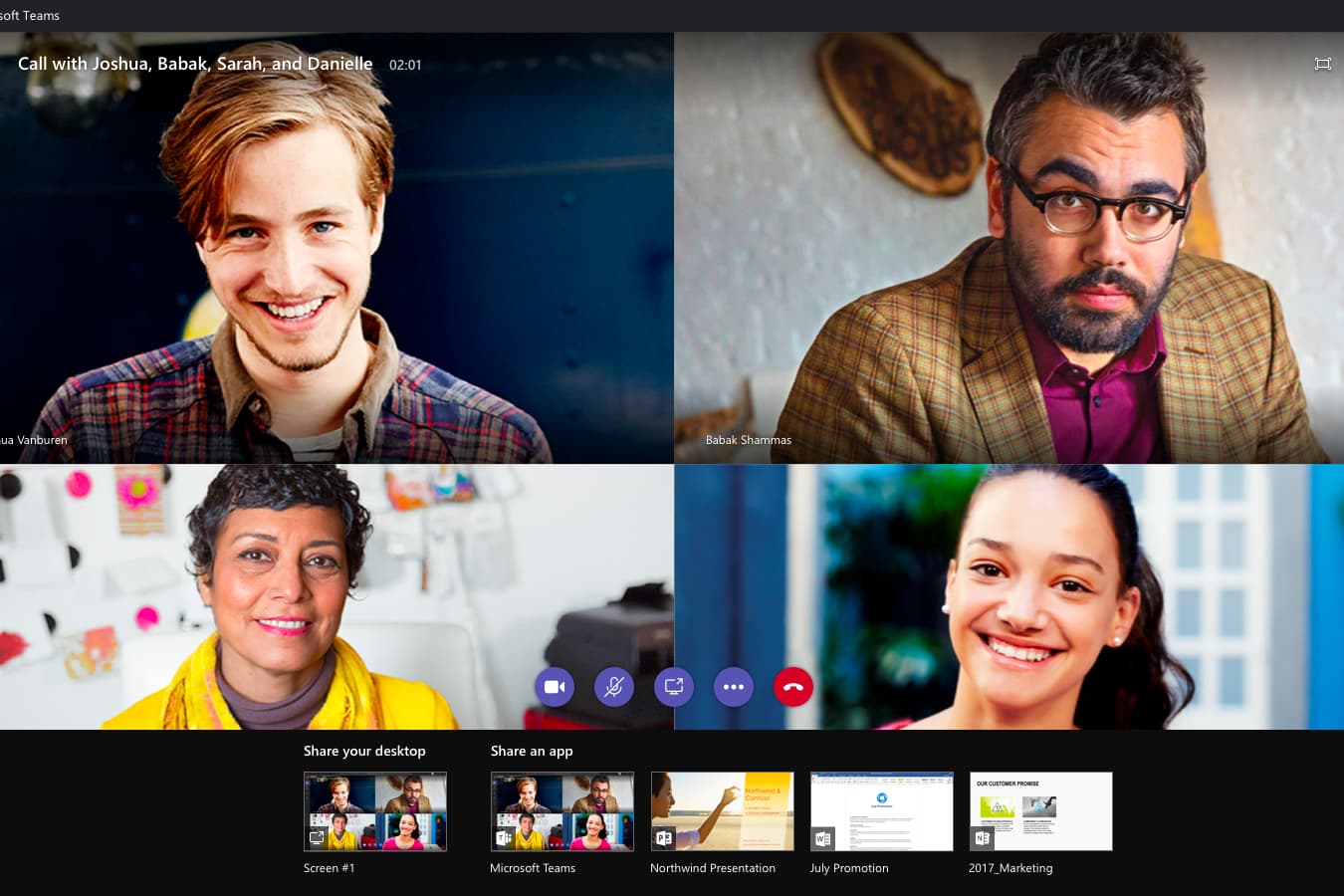Click the fullscreen icon top right

coord(1322,63)
